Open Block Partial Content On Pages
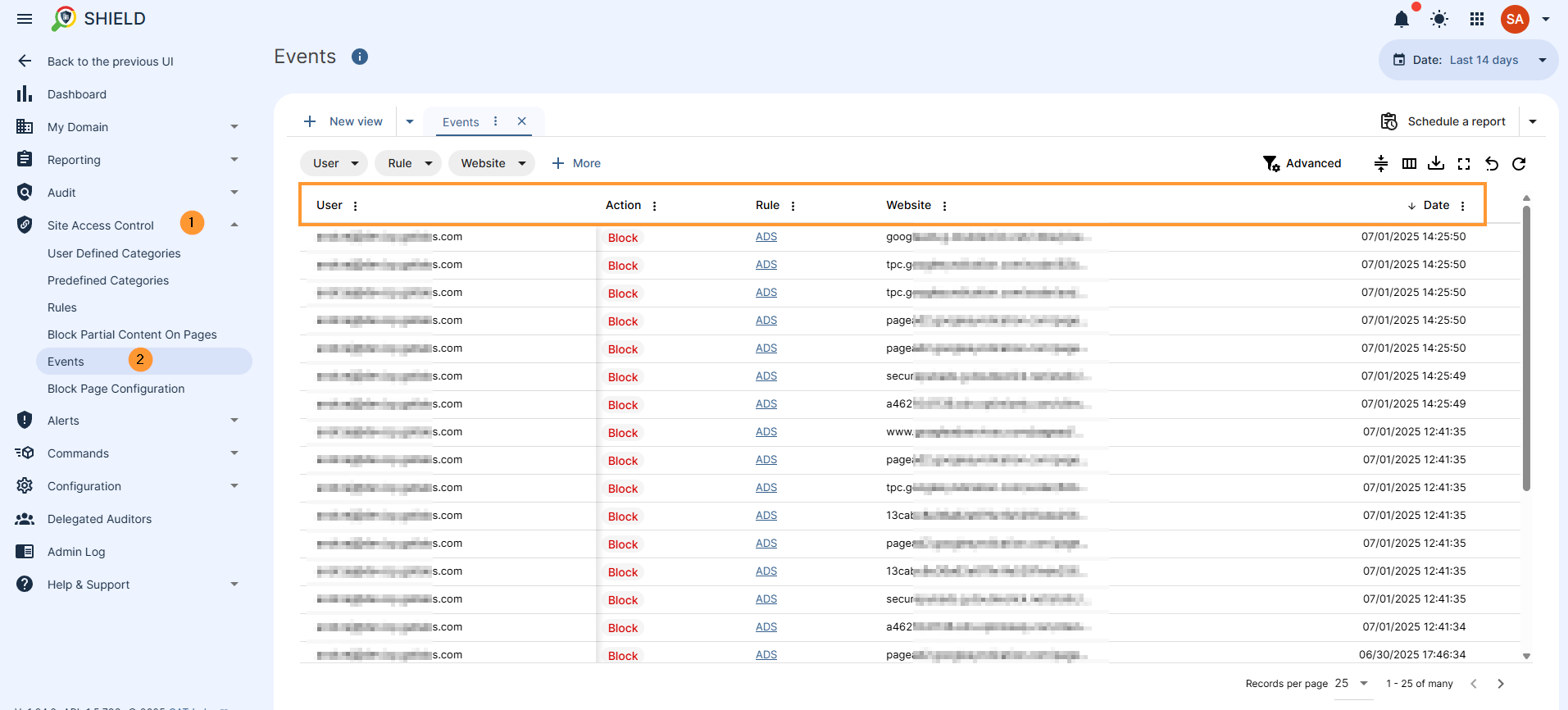 point(132,335)
